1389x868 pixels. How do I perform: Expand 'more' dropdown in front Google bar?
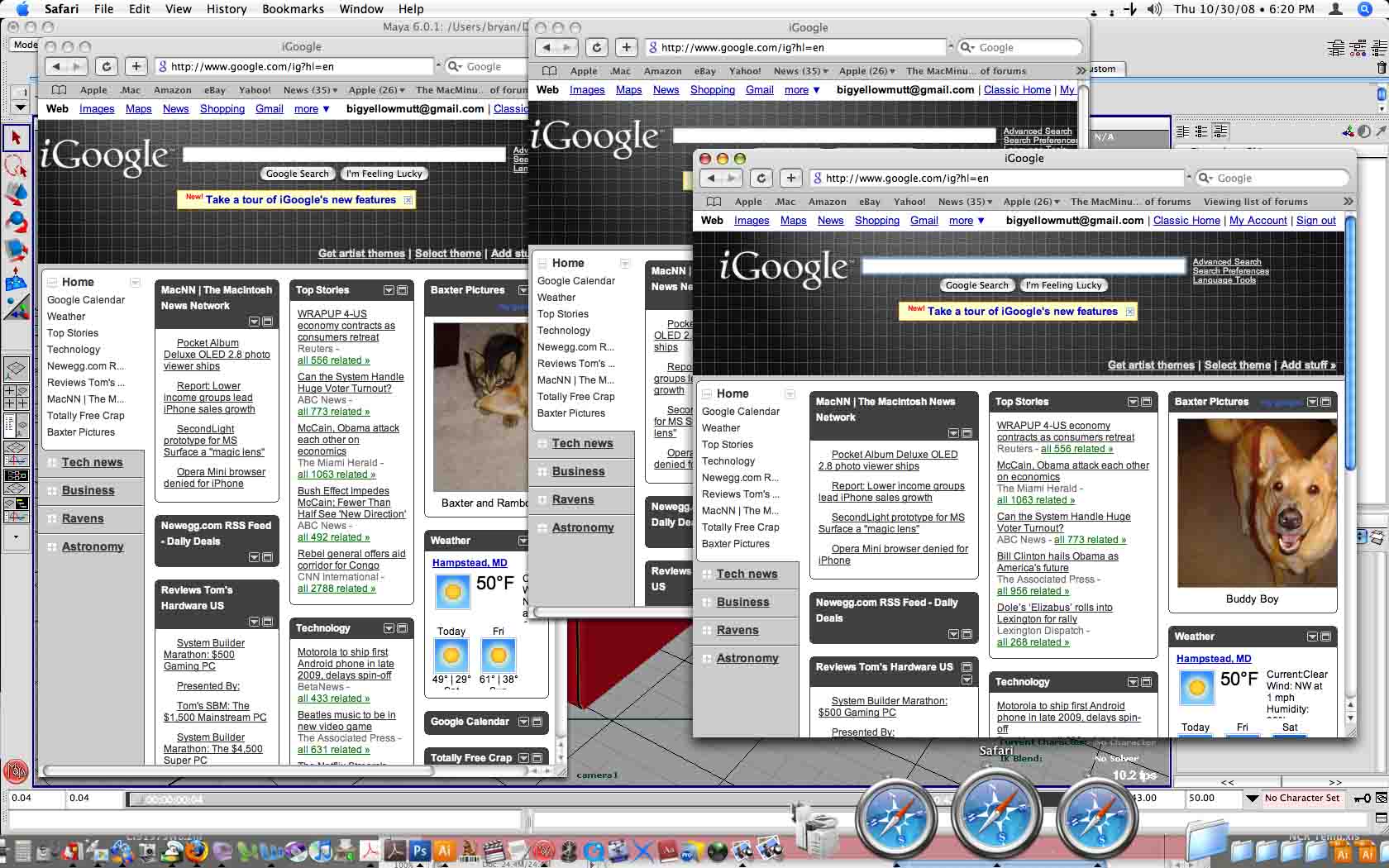(x=967, y=221)
